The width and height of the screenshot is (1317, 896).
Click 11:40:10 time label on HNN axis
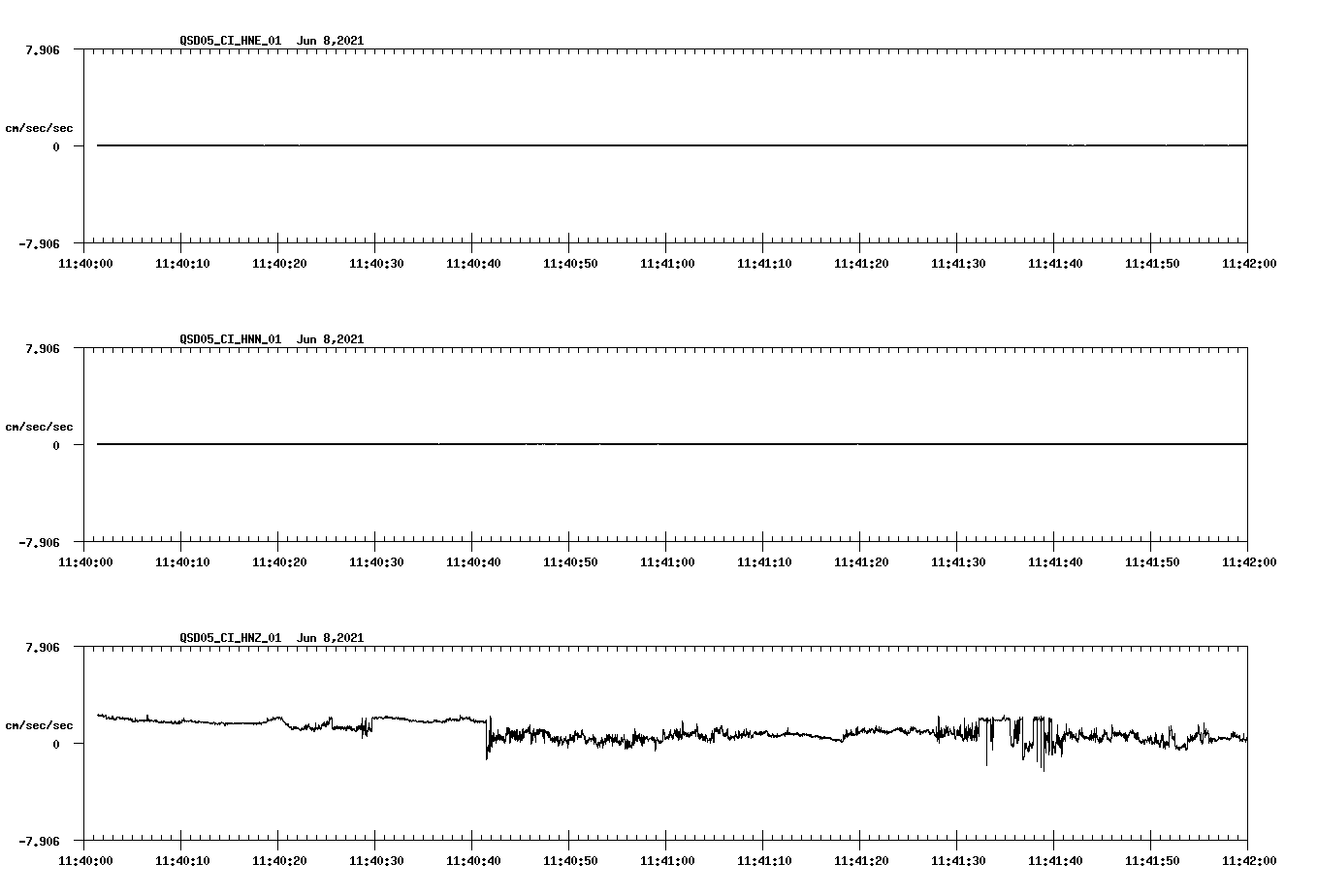(x=182, y=562)
